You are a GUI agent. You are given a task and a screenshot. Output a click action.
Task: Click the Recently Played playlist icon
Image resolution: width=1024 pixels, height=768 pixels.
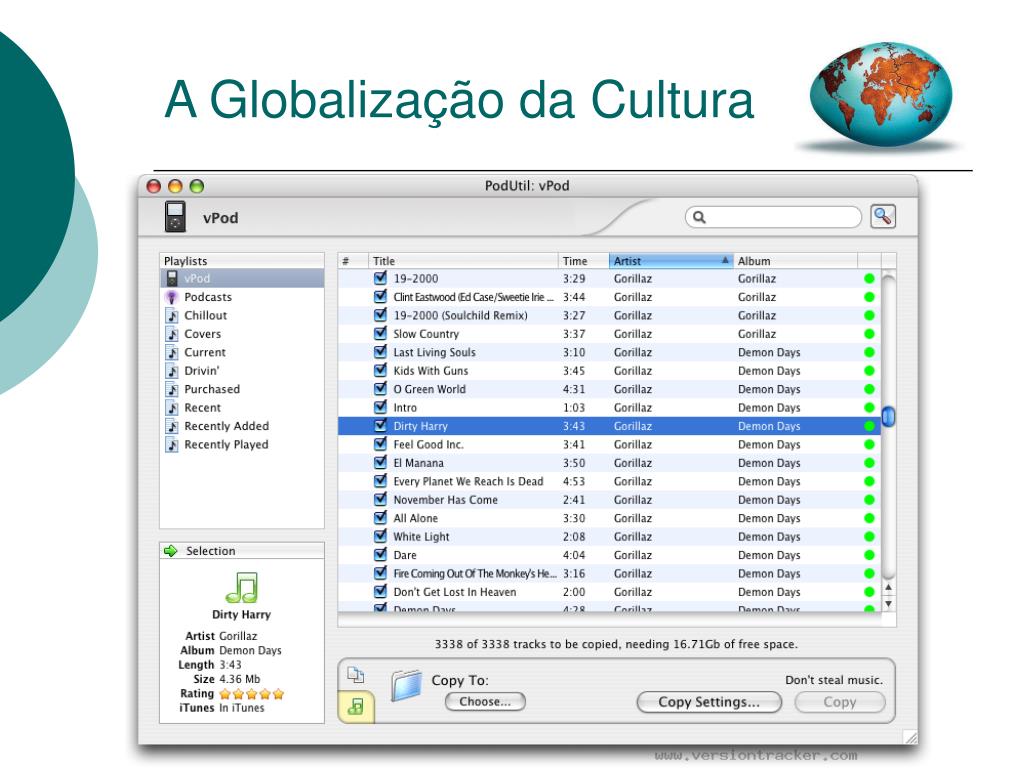(x=172, y=445)
